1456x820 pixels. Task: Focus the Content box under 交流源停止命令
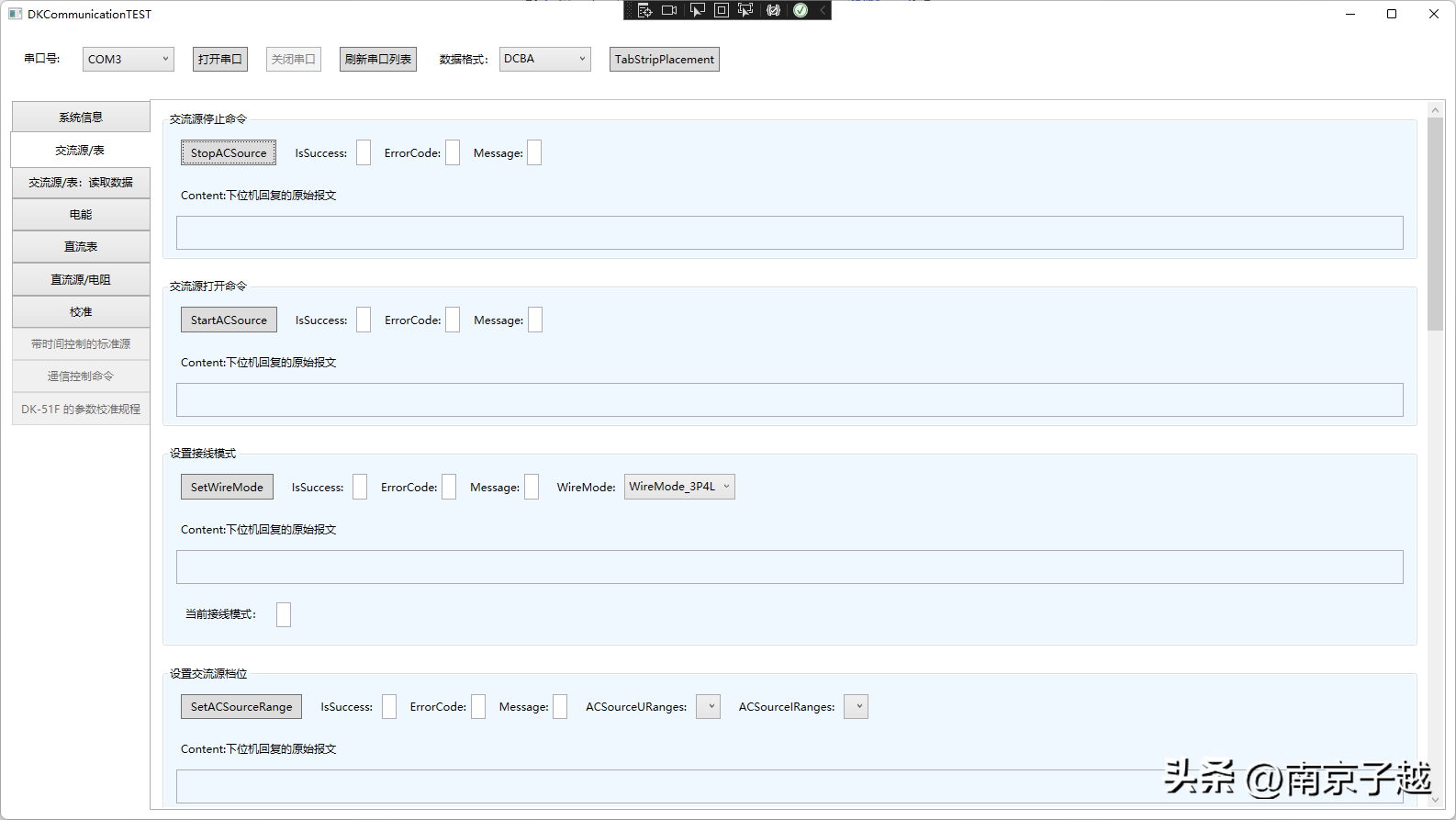point(790,232)
